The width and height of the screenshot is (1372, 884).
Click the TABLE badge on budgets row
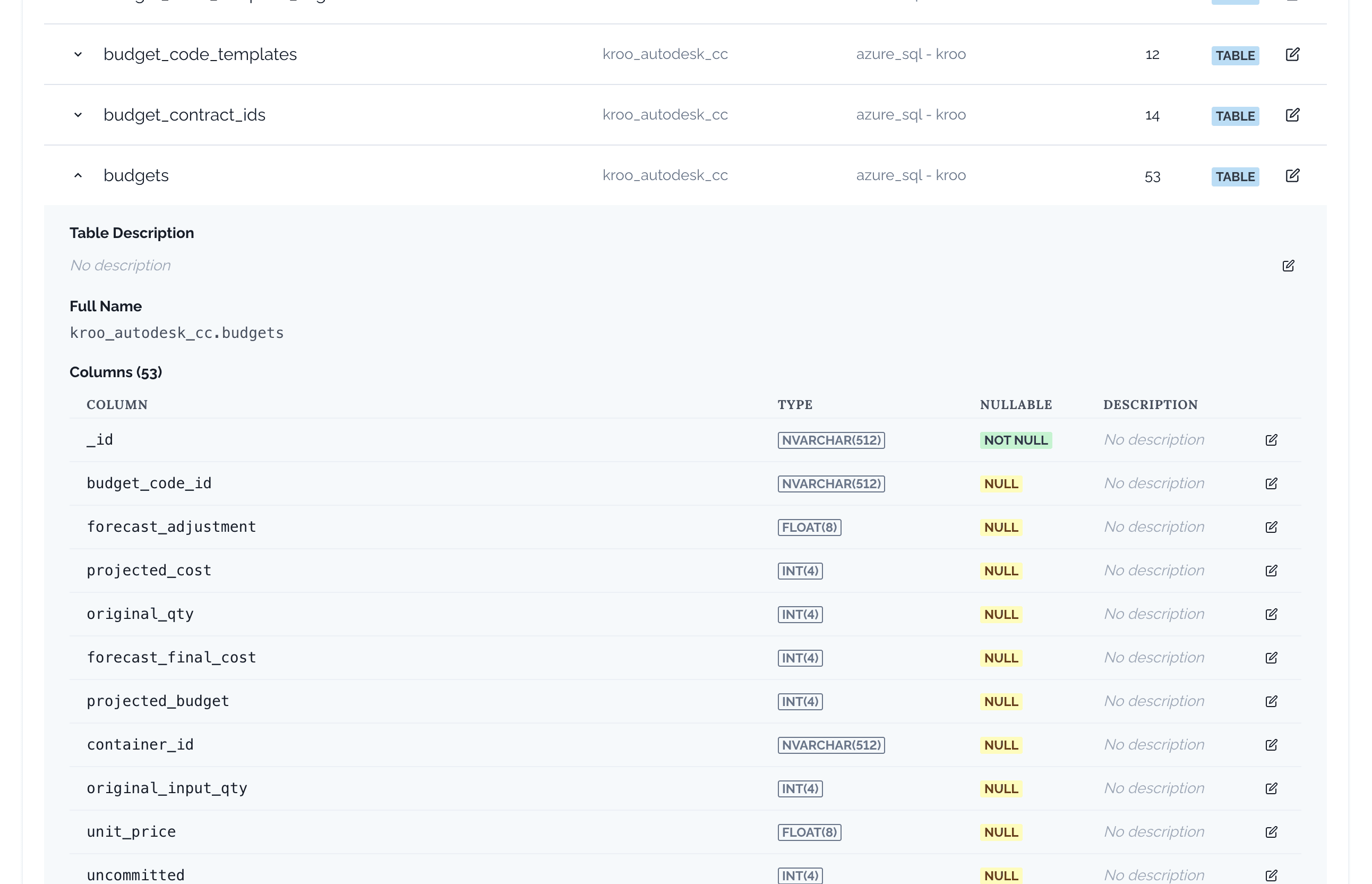[x=1236, y=176]
